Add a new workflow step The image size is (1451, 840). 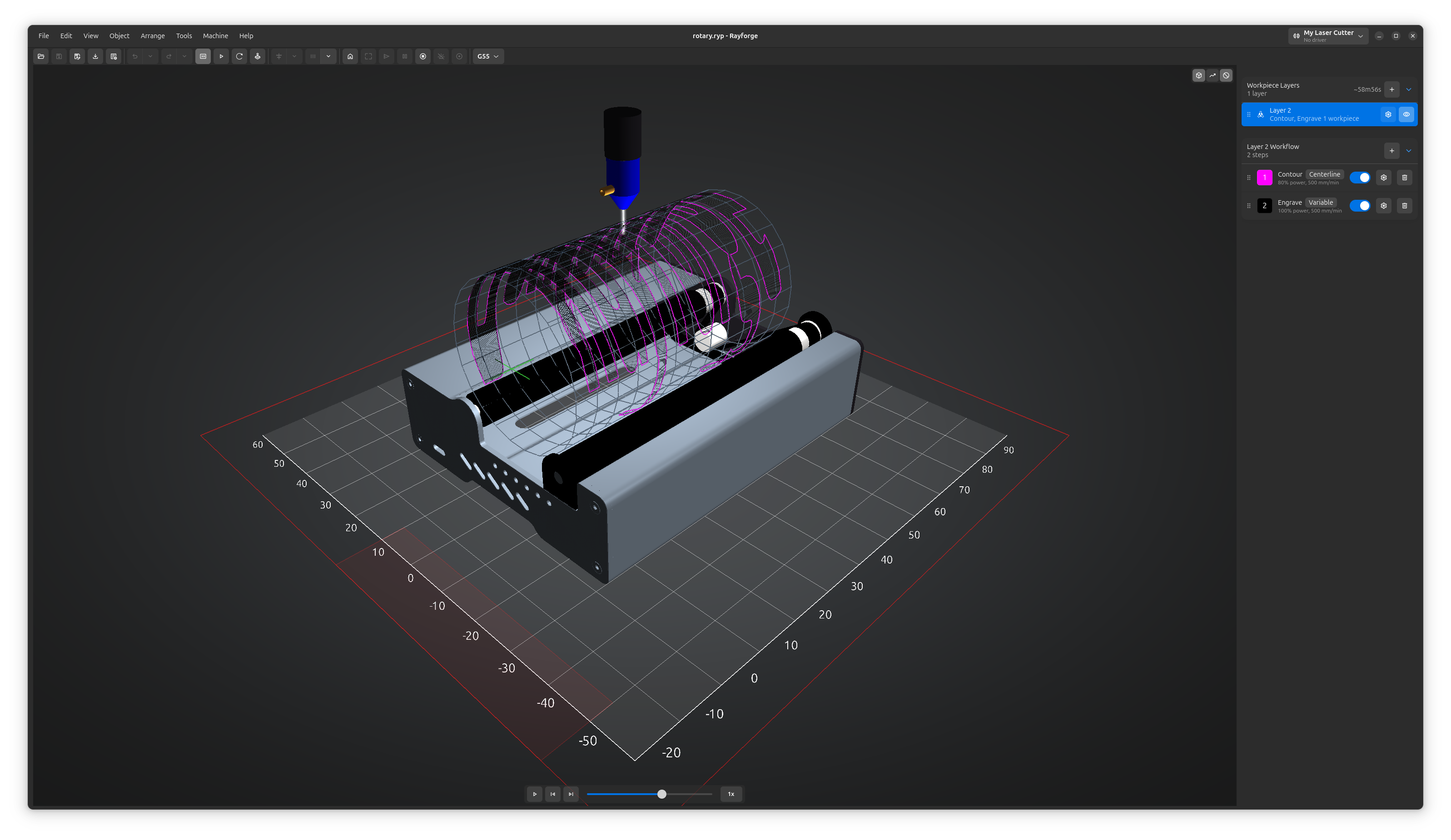coord(1391,150)
